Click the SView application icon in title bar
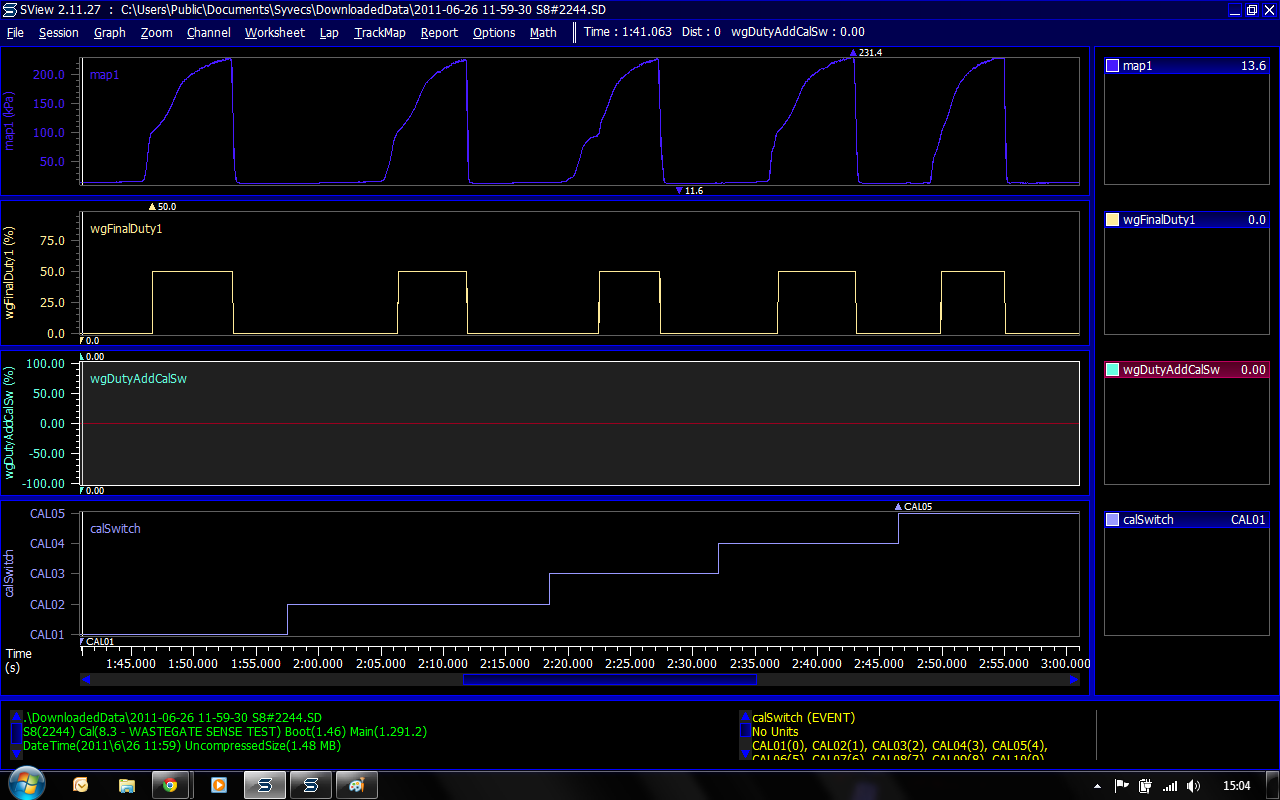Screen dimensions: 1280x800 click(x=10, y=9)
